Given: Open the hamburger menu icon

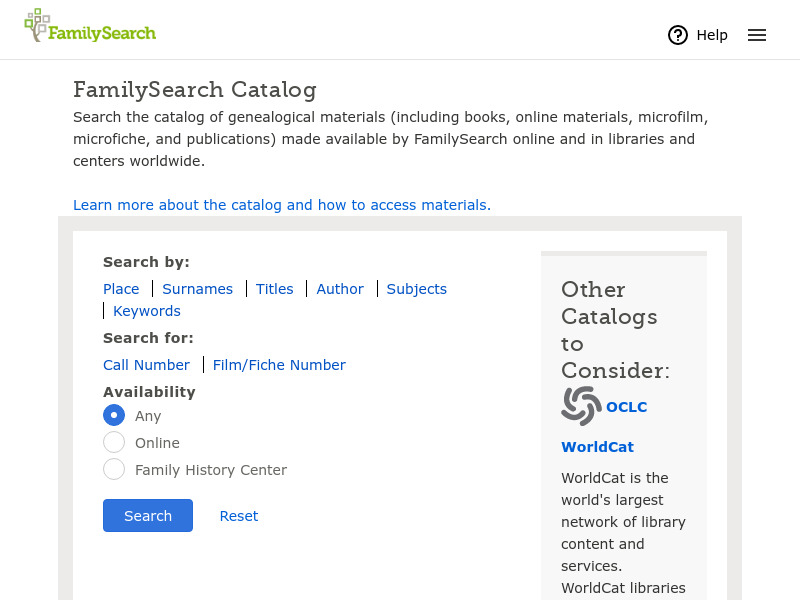Looking at the screenshot, I should click(x=757, y=35).
